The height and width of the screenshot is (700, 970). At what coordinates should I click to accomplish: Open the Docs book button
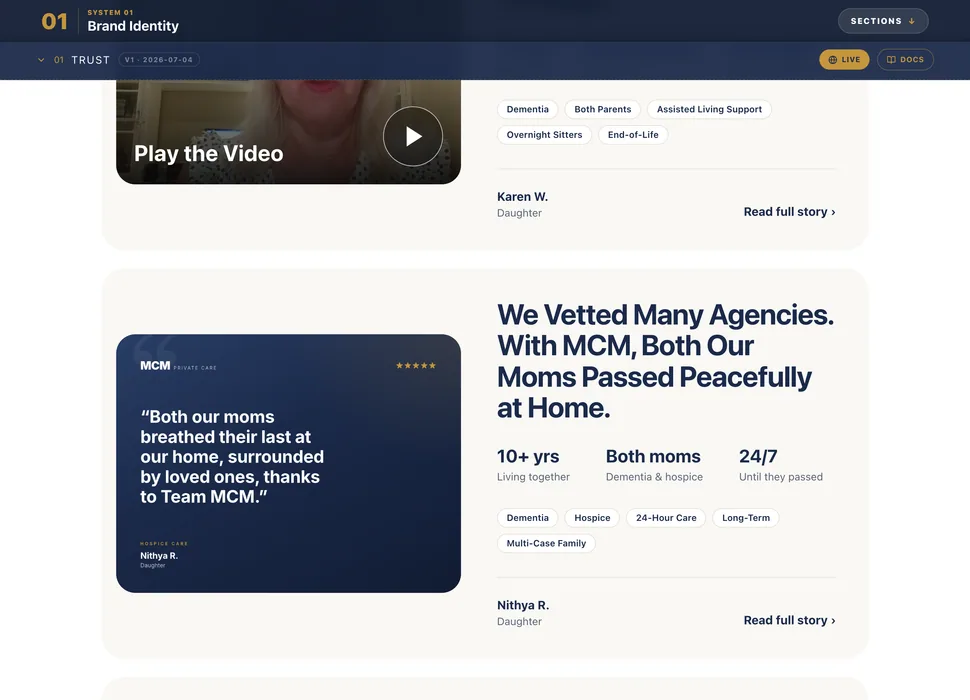click(x=905, y=59)
